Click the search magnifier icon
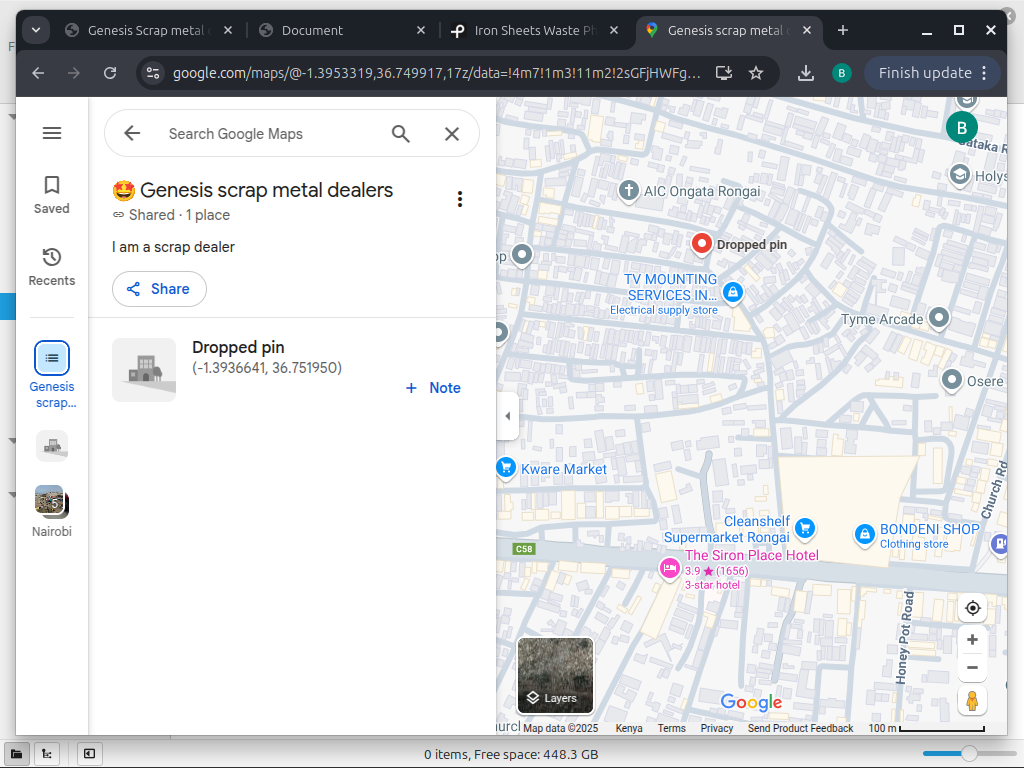 click(x=401, y=134)
